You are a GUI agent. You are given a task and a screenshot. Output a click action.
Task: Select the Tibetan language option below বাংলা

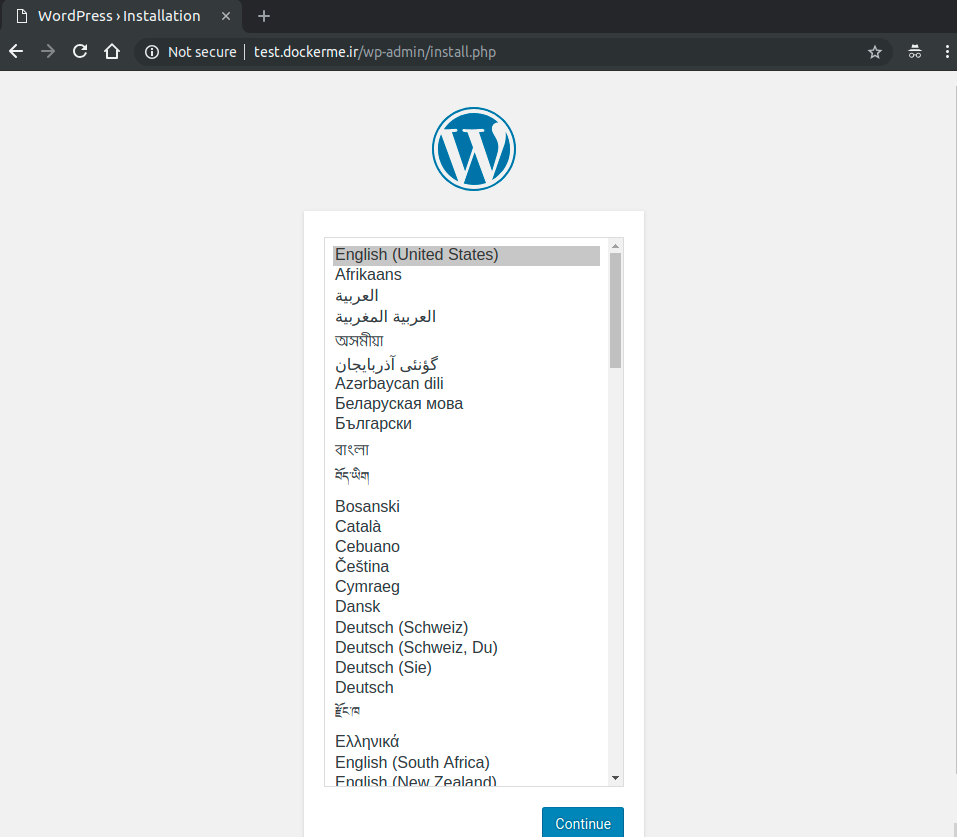[466, 476]
